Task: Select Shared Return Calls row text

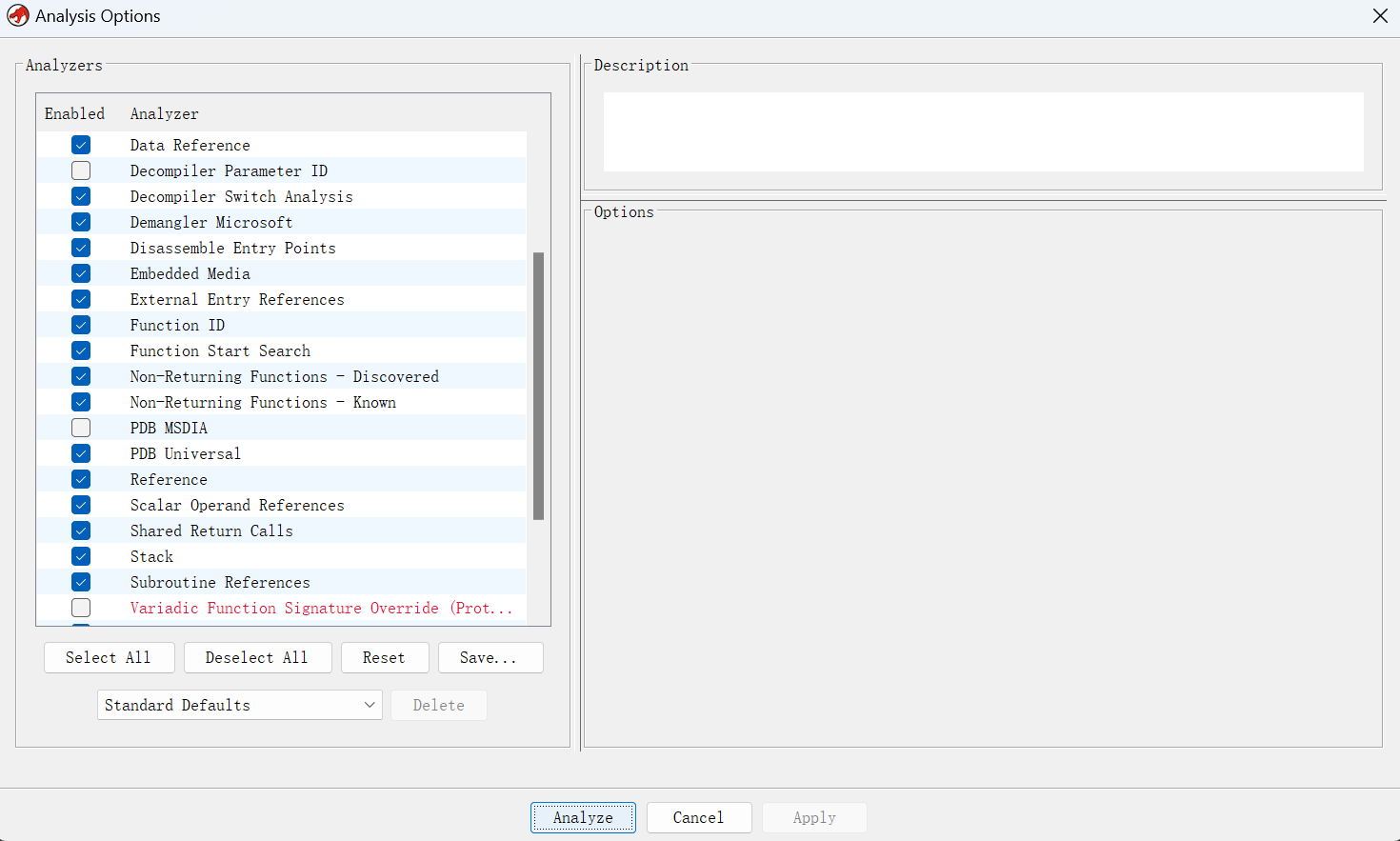Action: tap(211, 531)
